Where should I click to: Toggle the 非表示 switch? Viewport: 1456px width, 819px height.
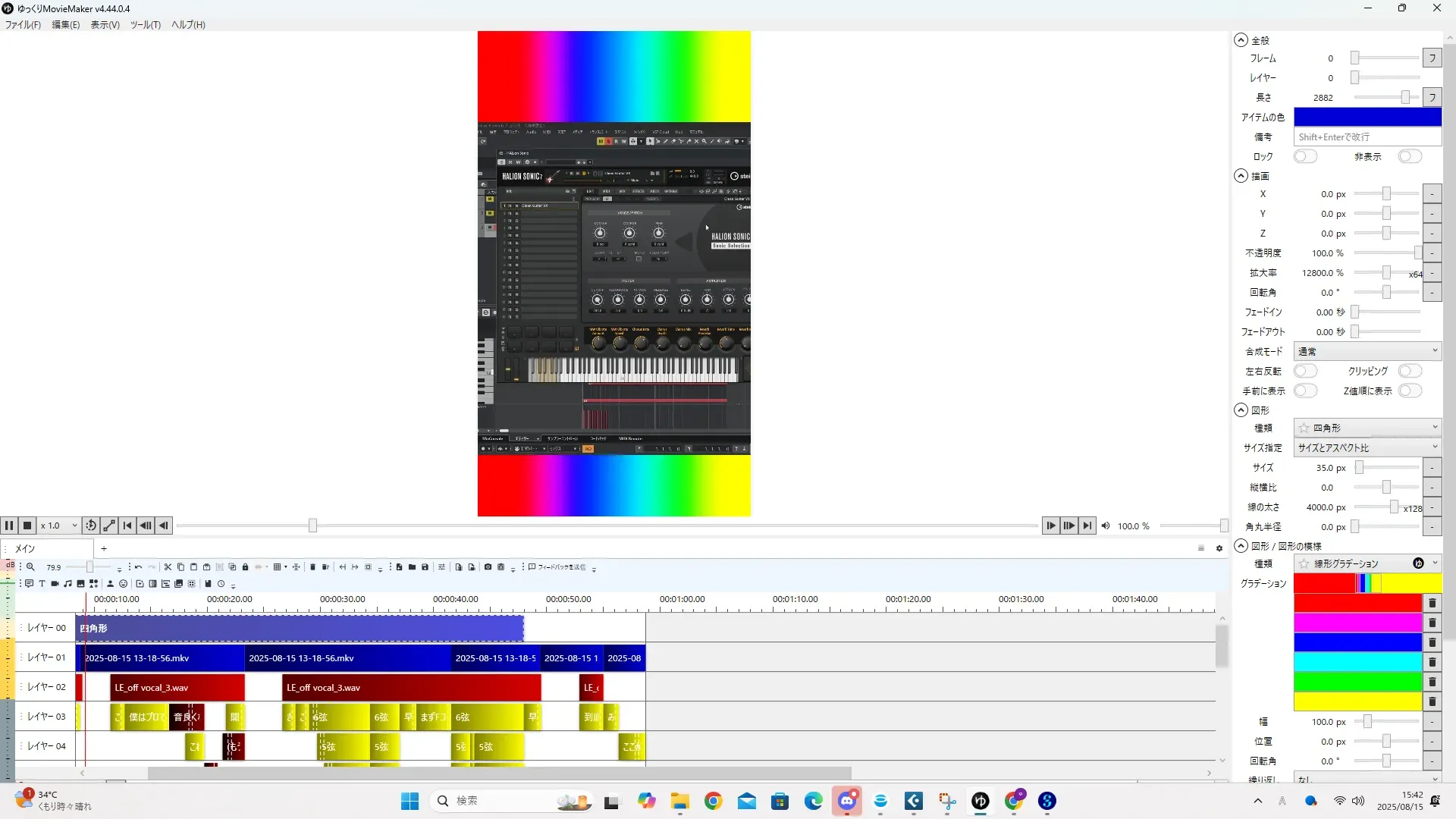pos(1410,156)
